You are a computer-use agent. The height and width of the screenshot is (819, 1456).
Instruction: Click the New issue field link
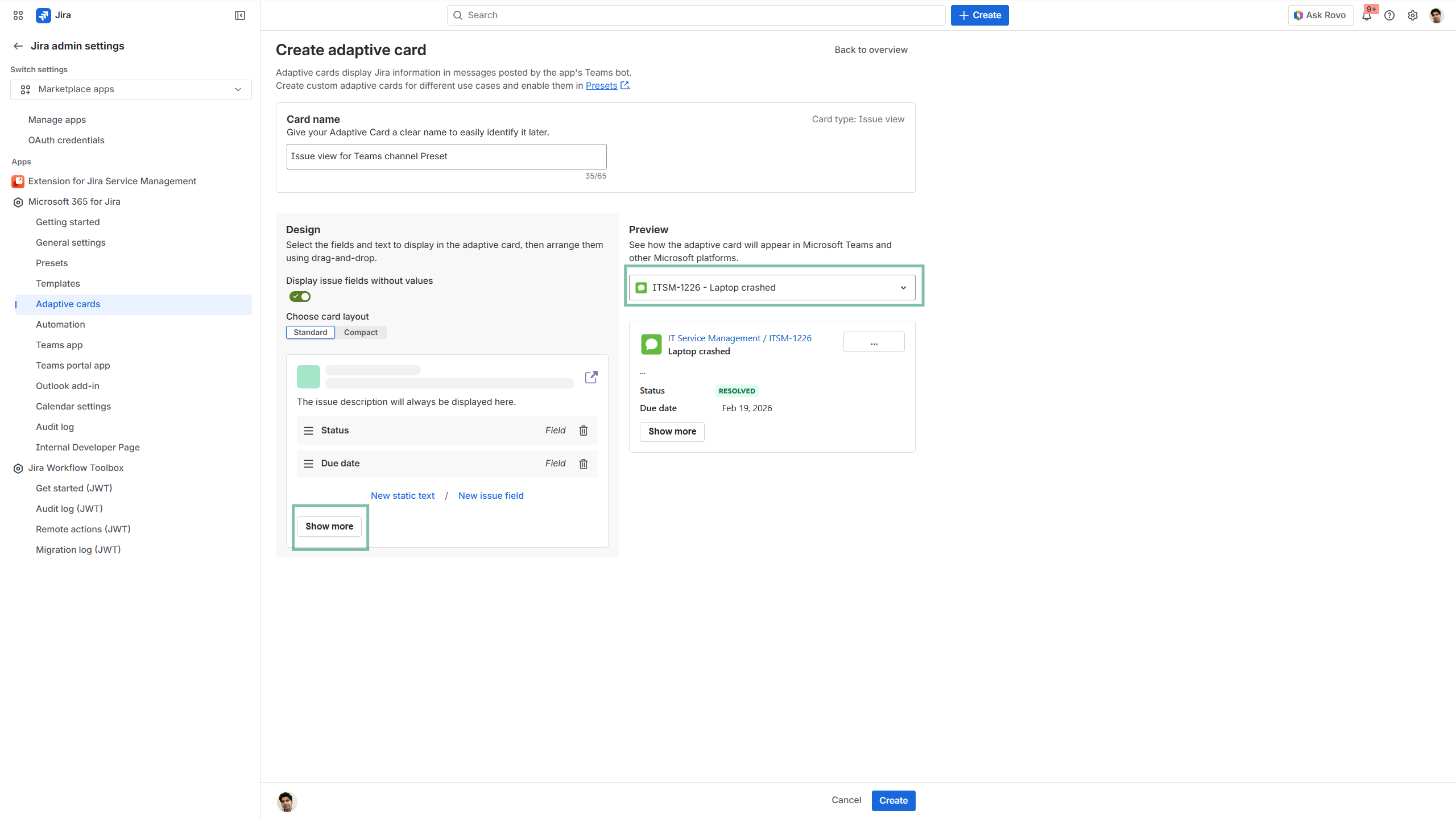tap(490, 495)
